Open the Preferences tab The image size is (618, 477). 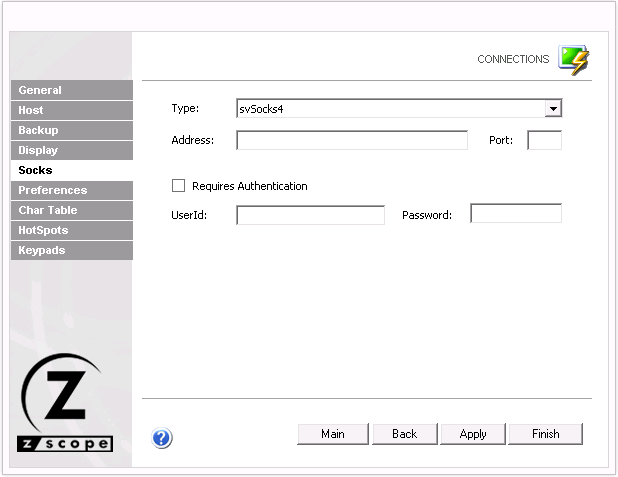click(72, 190)
